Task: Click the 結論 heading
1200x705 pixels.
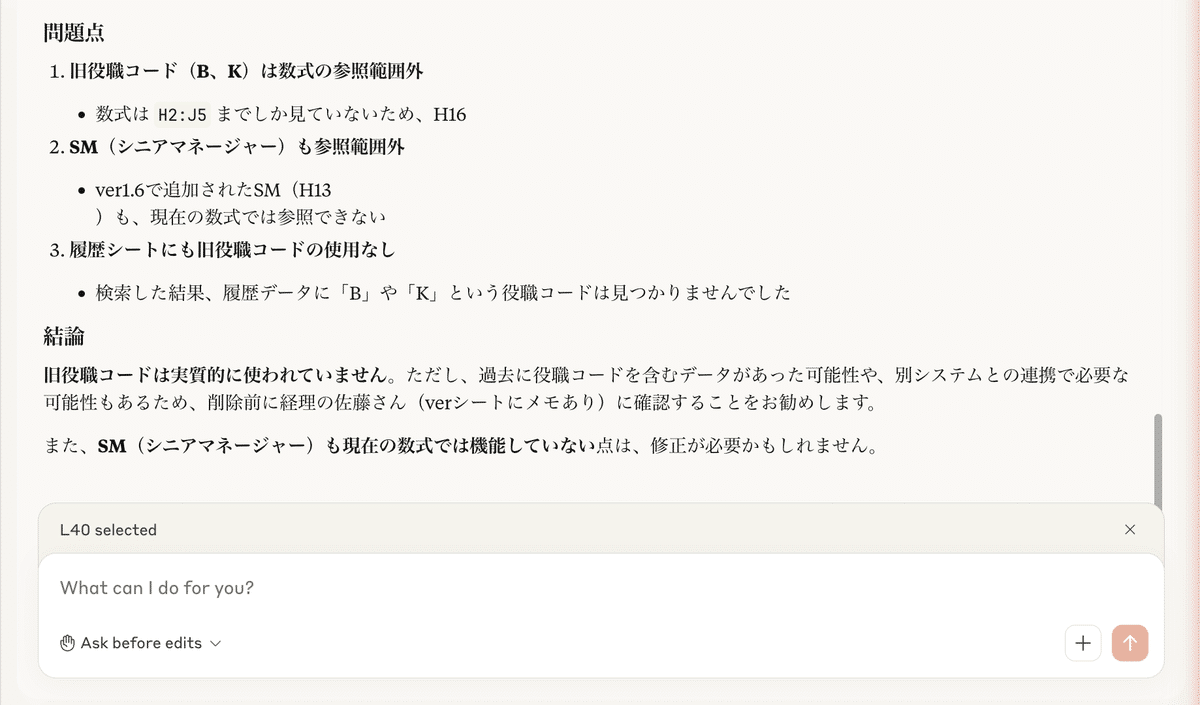Action: point(63,335)
